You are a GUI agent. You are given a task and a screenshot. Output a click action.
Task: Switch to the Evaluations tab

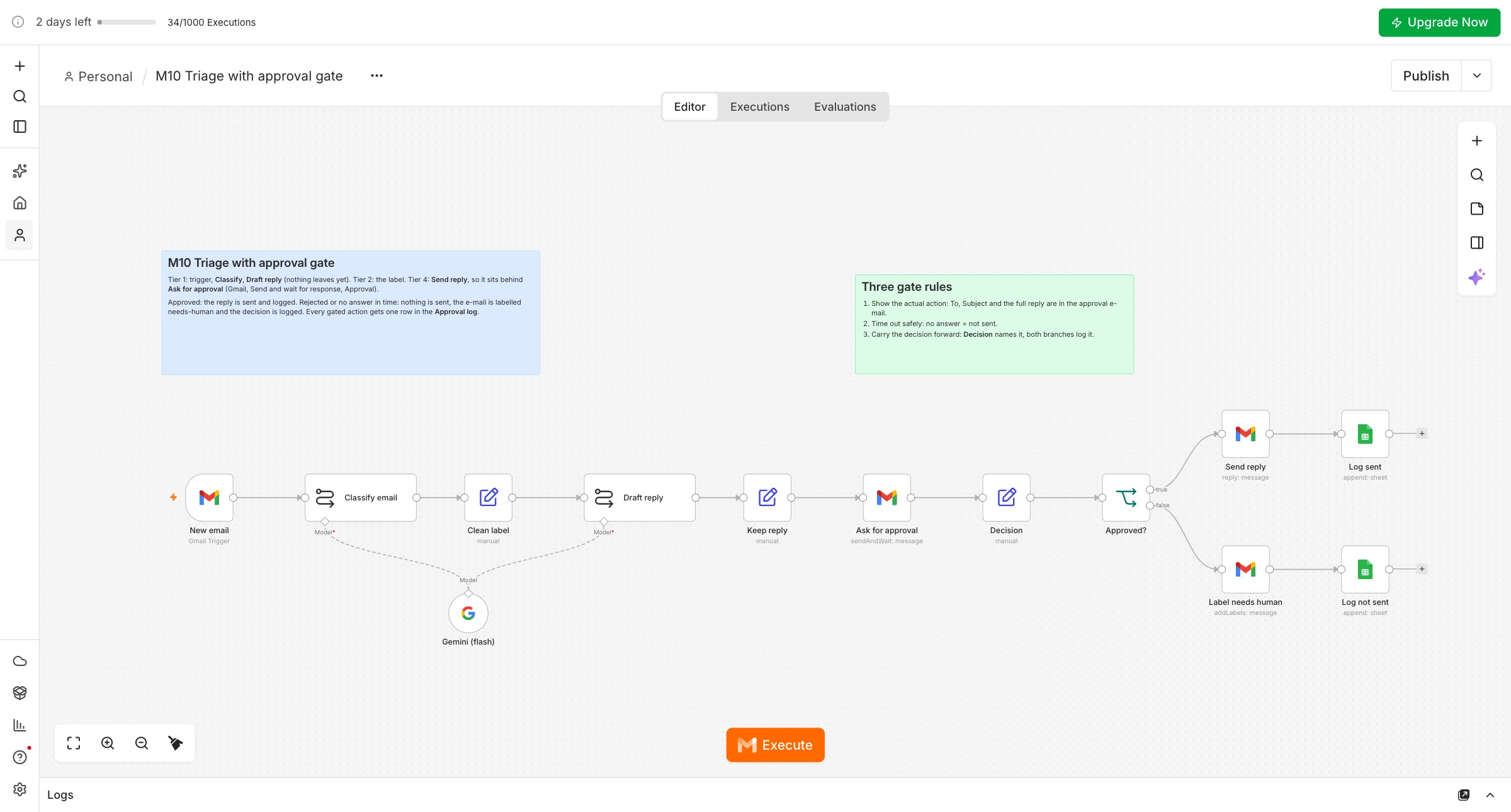(845, 107)
